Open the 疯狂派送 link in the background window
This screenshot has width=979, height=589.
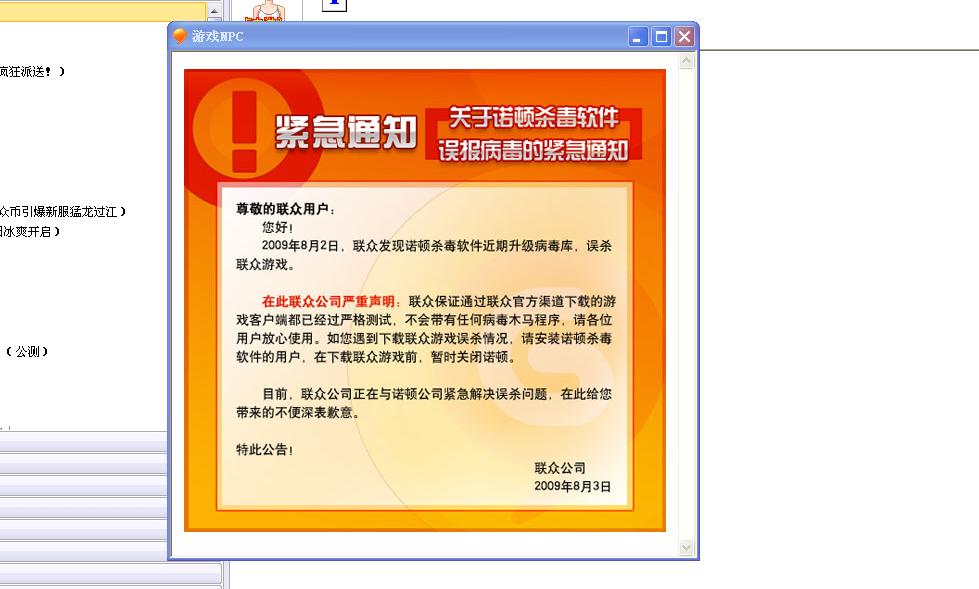pyautogui.click(x=32, y=72)
